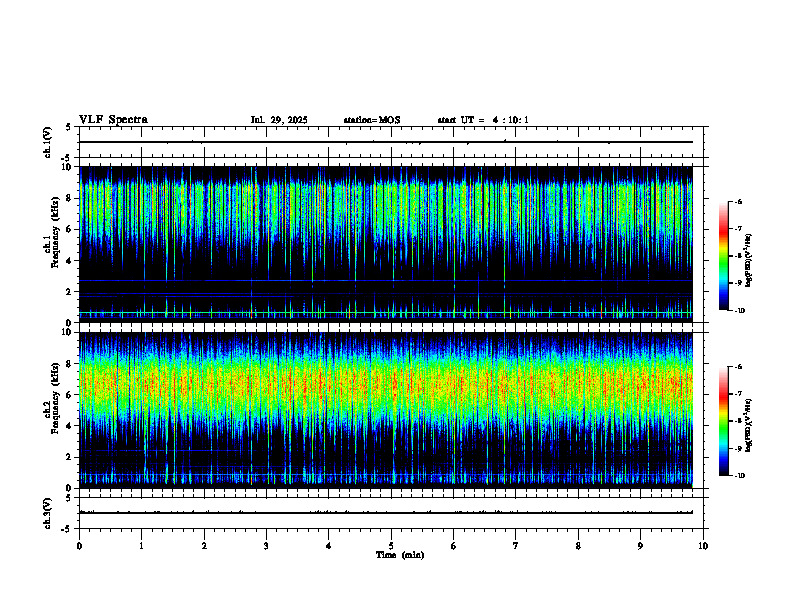The image size is (792, 612).
Task: Select the ch.2 "Frequency (kHz)" axis label
Action: pos(55,398)
